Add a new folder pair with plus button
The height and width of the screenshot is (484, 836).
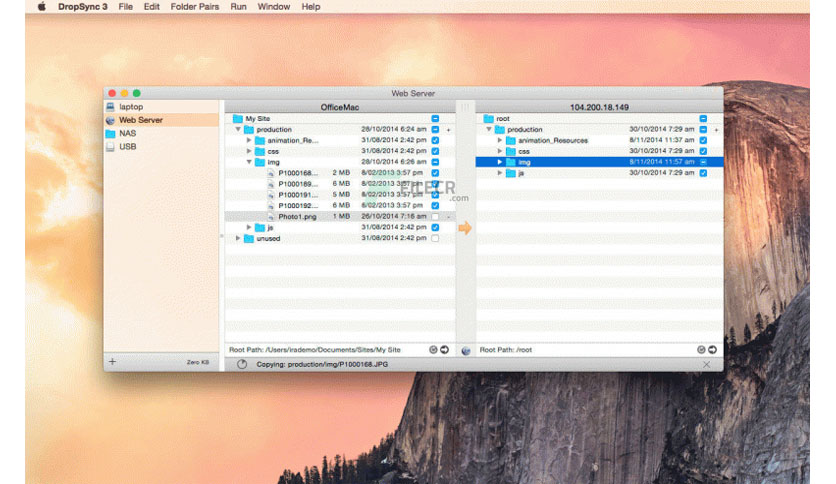(x=112, y=361)
